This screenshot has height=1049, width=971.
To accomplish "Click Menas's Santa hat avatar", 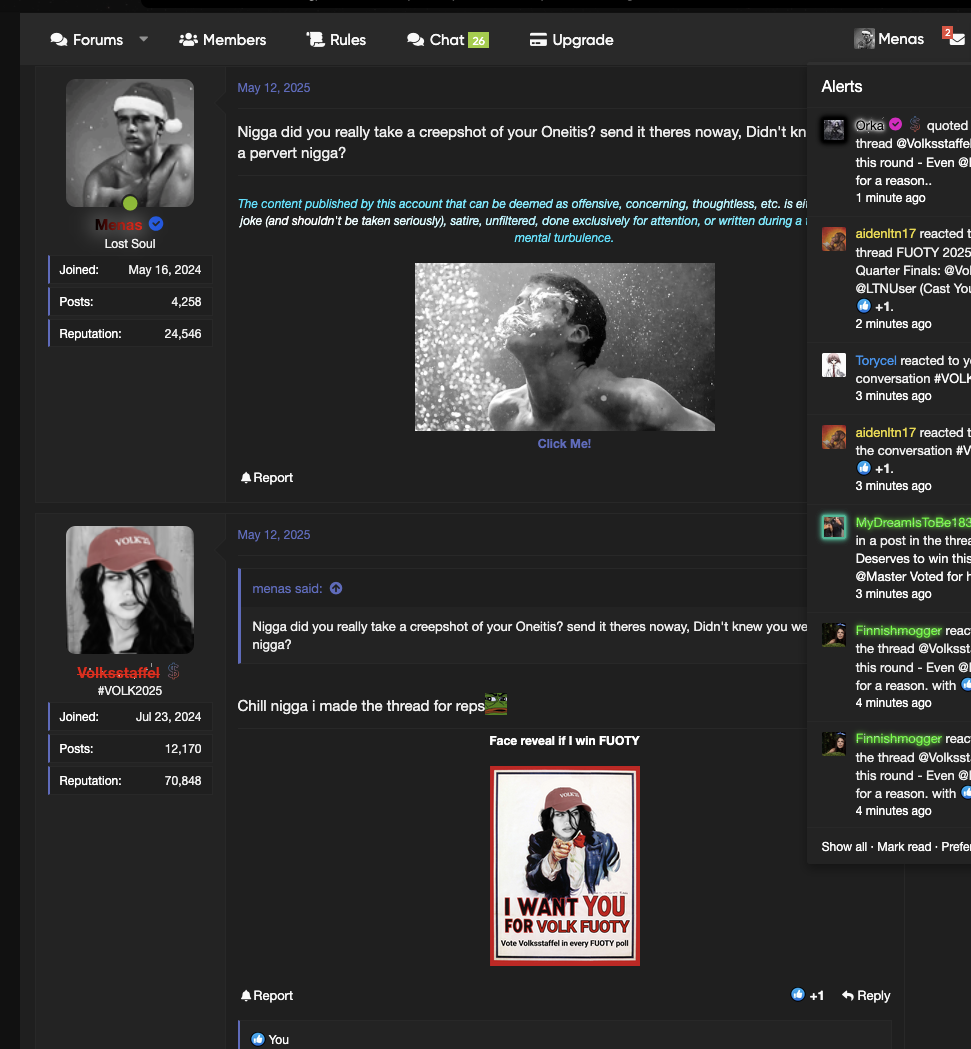I will coord(130,143).
